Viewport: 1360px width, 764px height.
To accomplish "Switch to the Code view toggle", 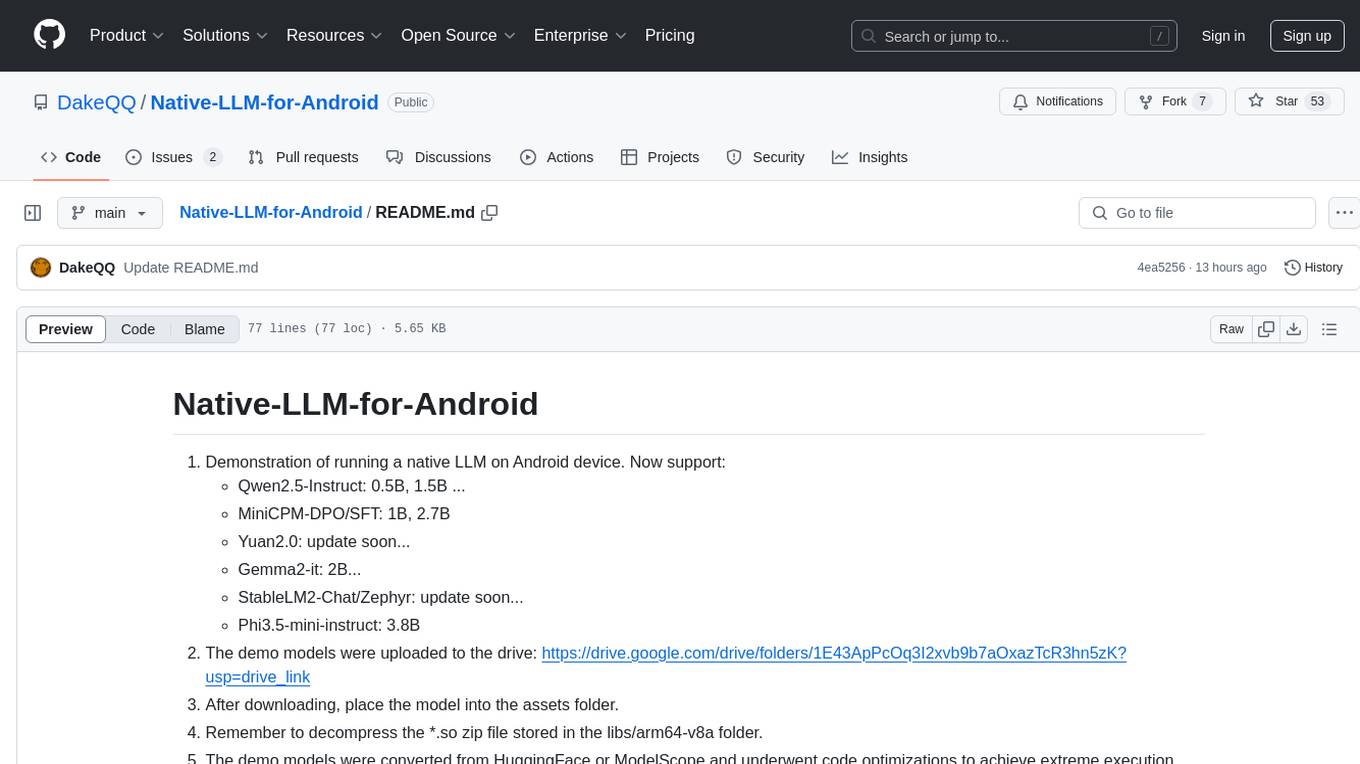I will pos(138,329).
